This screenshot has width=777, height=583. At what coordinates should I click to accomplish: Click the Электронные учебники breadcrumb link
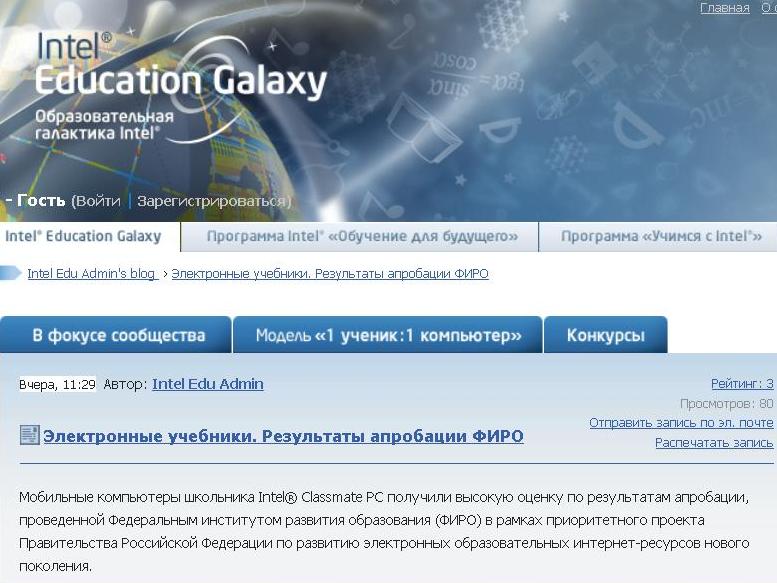330,273
